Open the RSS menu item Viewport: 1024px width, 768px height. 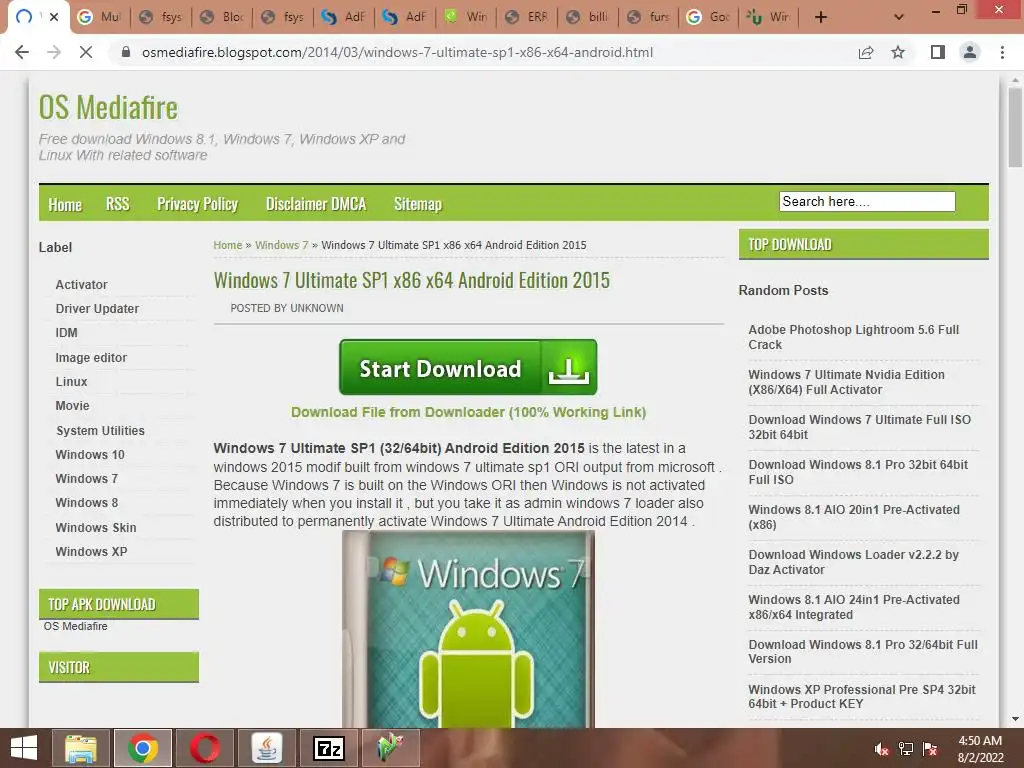coord(118,204)
